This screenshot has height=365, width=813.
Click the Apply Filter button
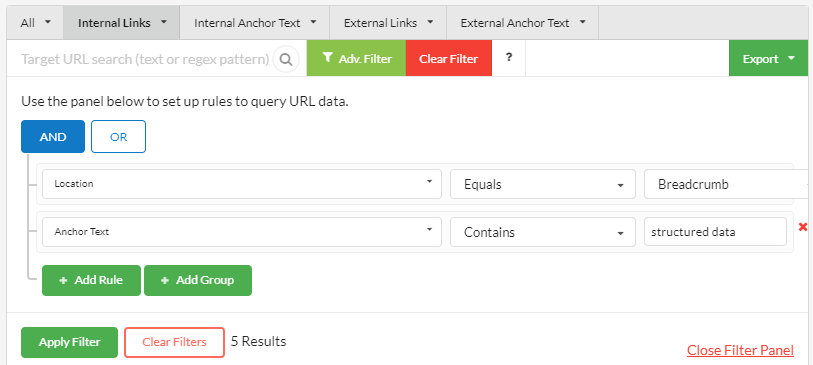tap(69, 342)
